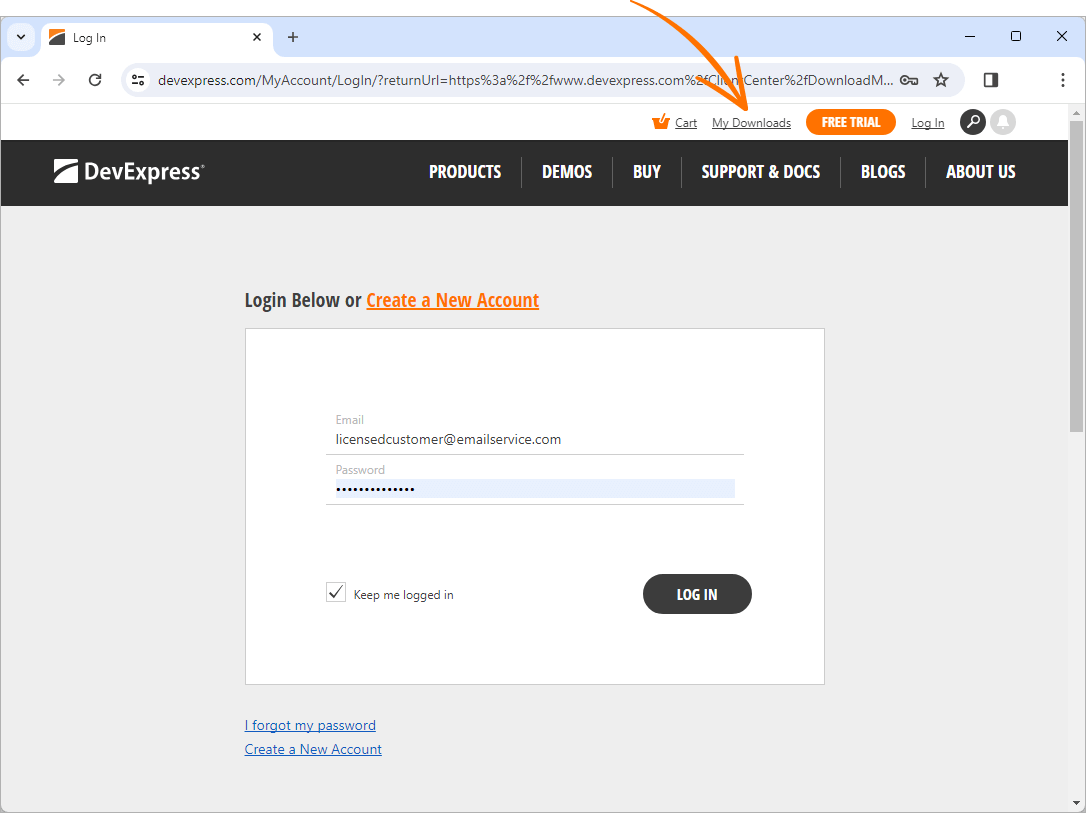The height and width of the screenshot is (814, 1086).
Task: Click the Email input field
Action: point(535,439)
